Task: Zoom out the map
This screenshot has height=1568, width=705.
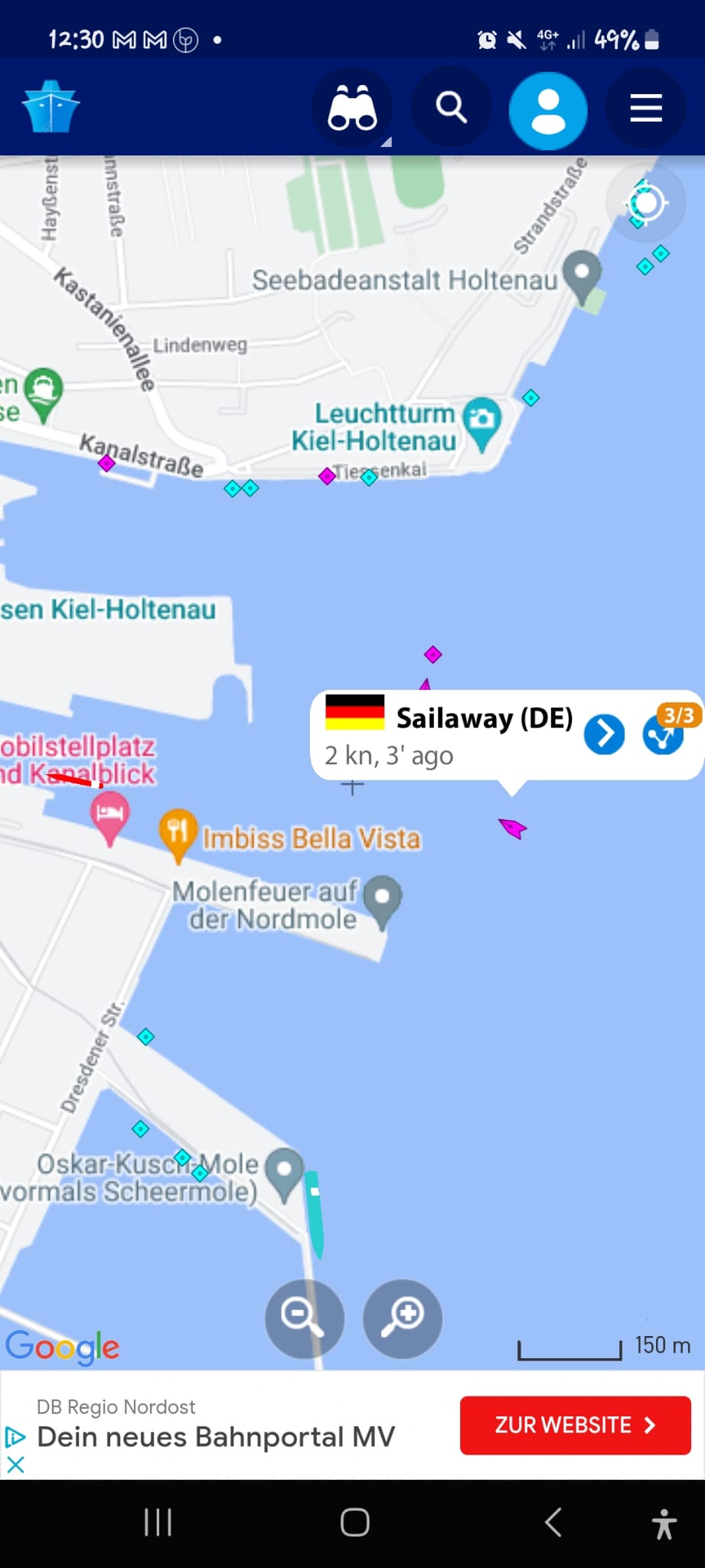Action: pyautogui.click(x=305, y=1318)
